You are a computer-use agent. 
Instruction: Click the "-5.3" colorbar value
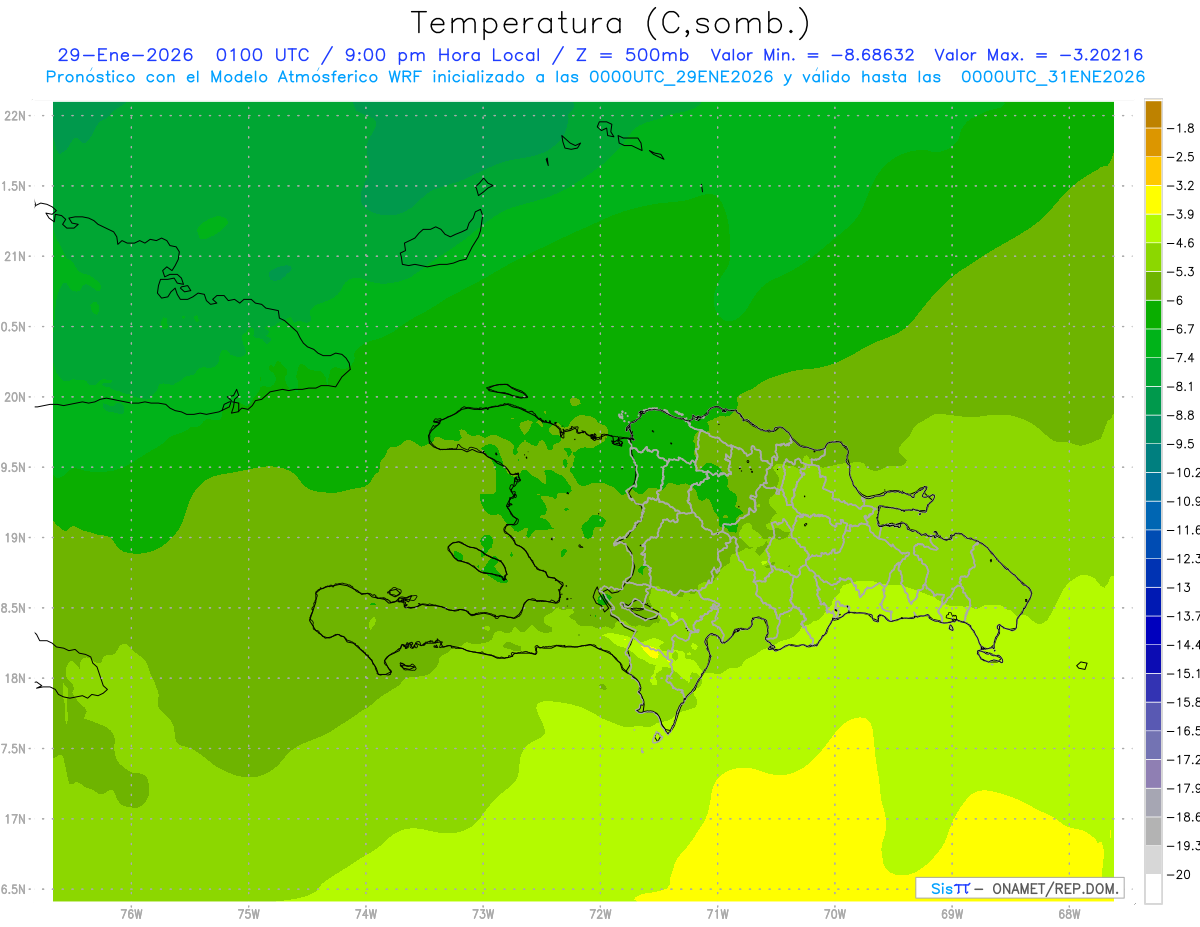[1181, 271]
